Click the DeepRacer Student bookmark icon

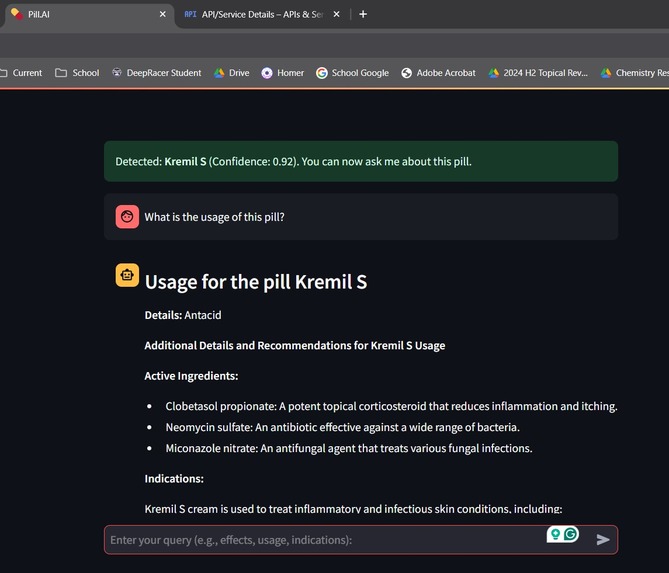(x=116, y=73)
